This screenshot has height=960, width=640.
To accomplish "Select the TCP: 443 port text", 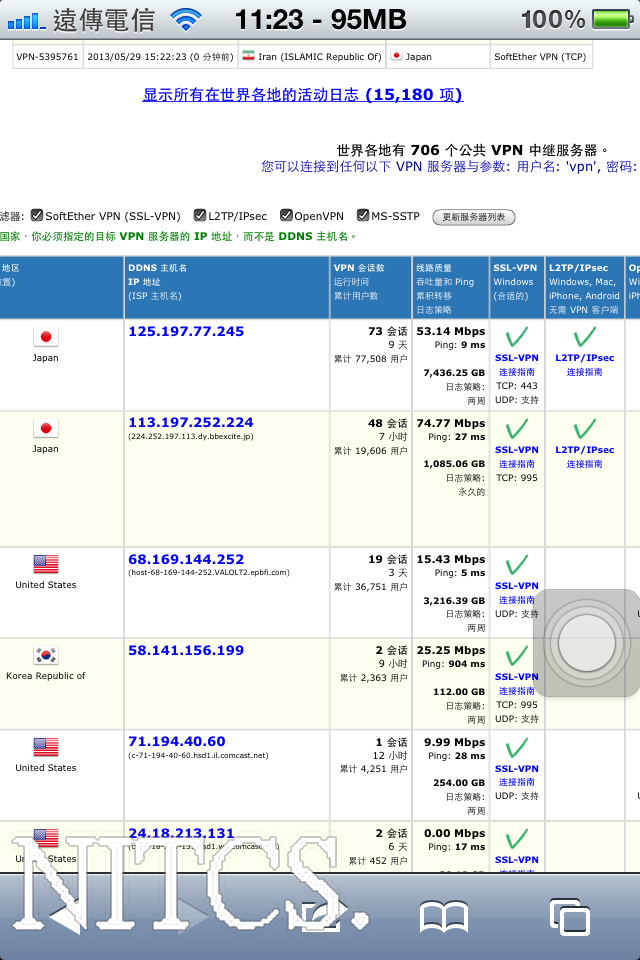I will point(517,386).
